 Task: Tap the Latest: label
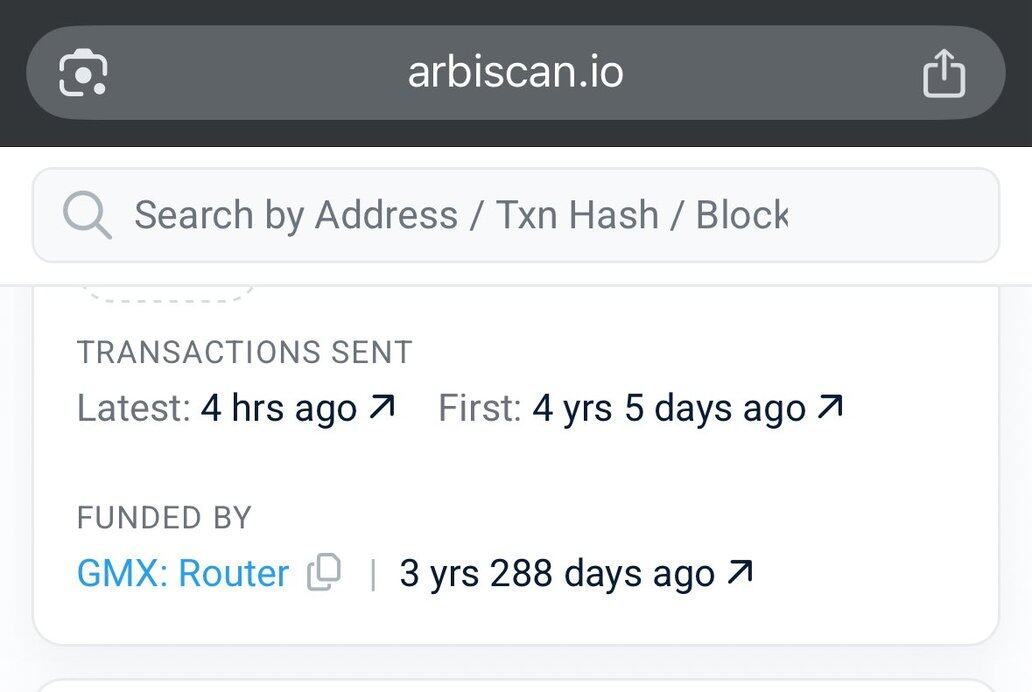134,408
